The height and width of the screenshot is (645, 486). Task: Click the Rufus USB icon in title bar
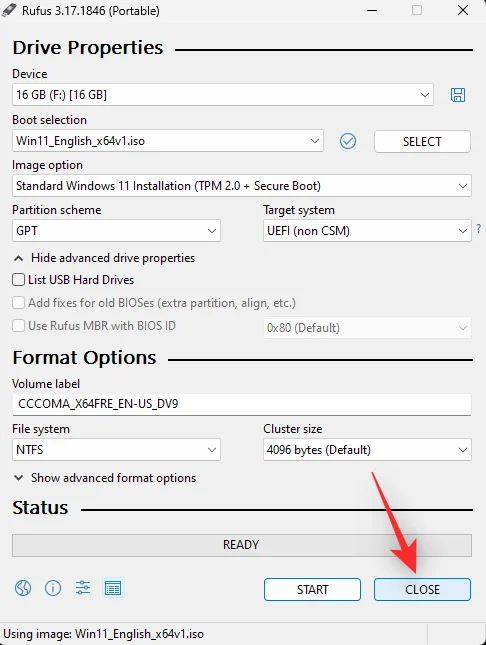coord(9,10)
